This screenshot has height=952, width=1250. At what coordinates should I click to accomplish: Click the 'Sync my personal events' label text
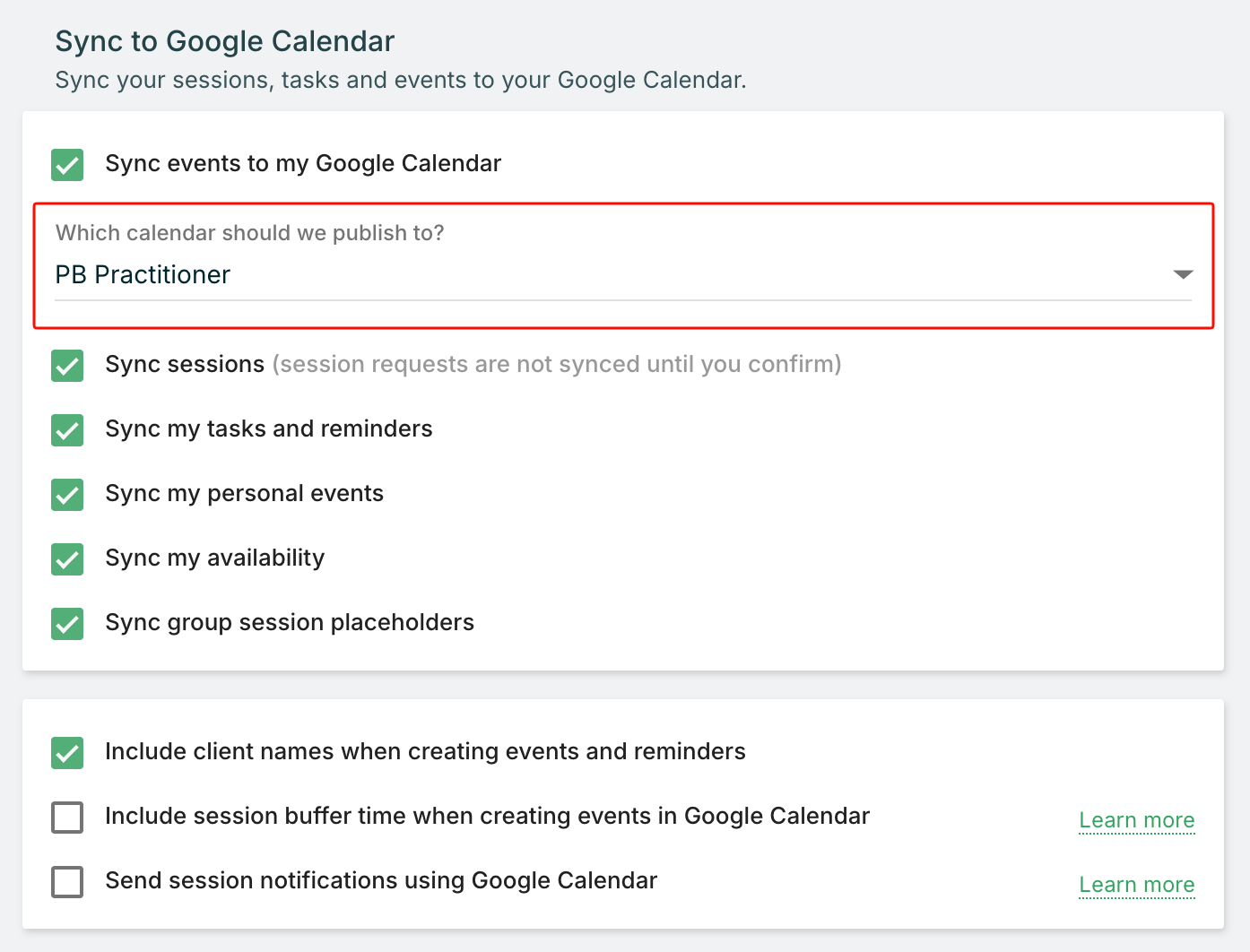(x=244, y=493)
